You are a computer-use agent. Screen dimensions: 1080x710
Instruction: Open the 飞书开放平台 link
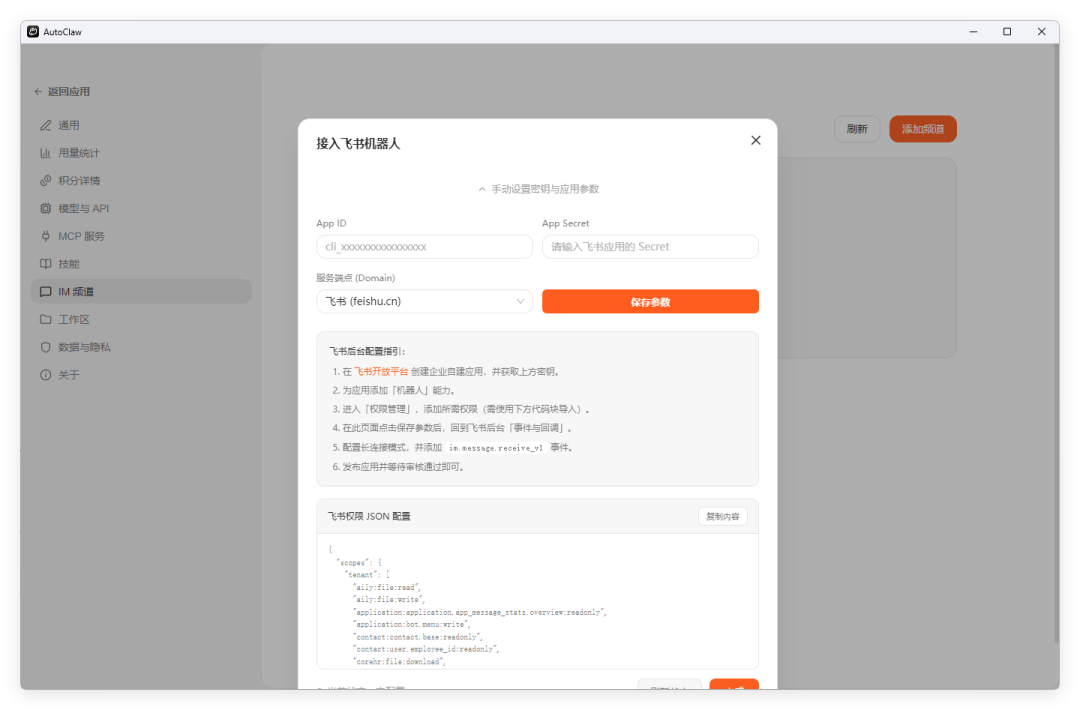[x=381, y=372]
